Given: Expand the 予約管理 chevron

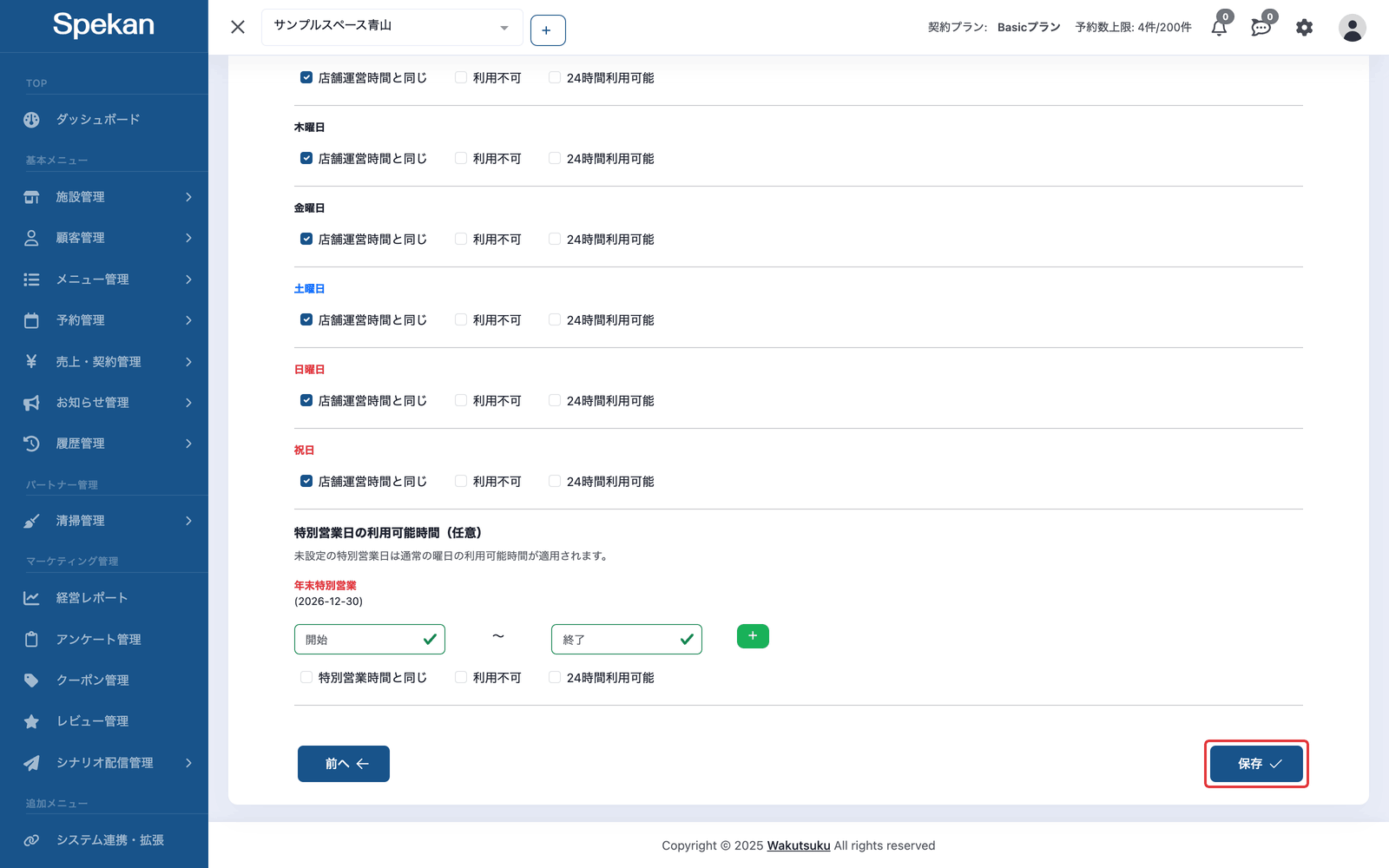Looking at the screenshot, I should tap(188, 320).
